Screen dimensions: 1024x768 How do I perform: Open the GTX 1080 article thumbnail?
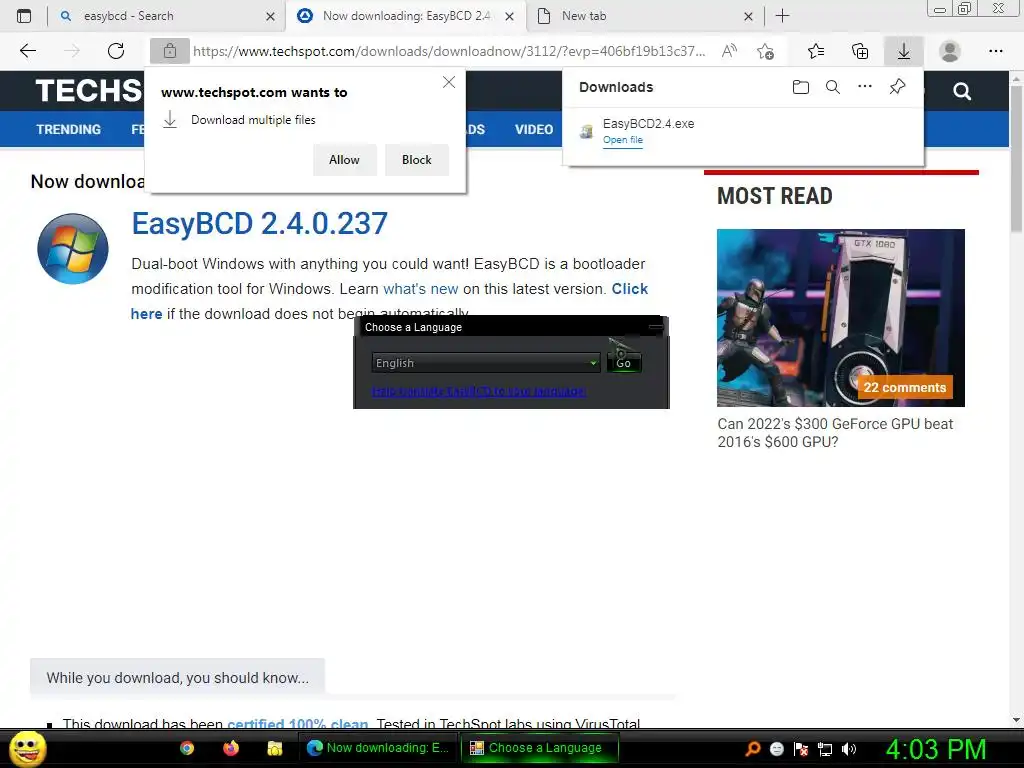coord(840,317)
